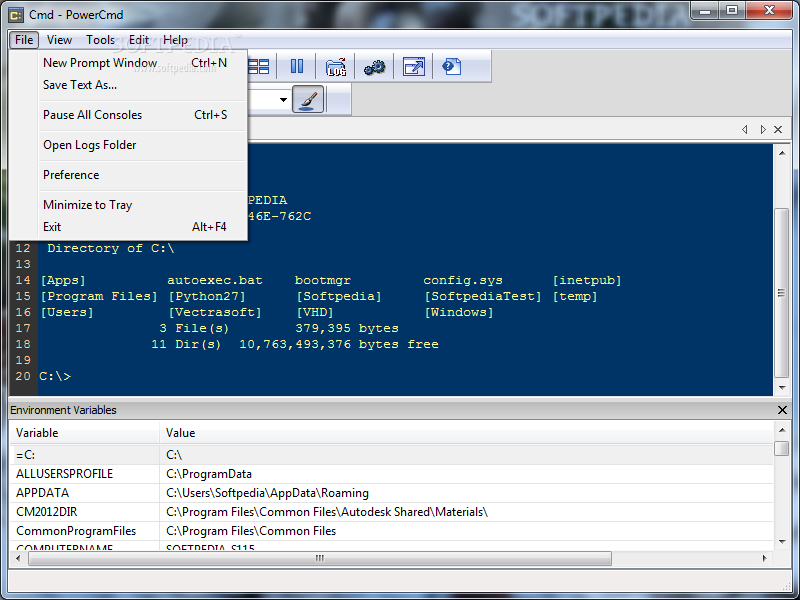Click line number 20 in gutter
Screen dimensions: 800x600
pos(23,377)
